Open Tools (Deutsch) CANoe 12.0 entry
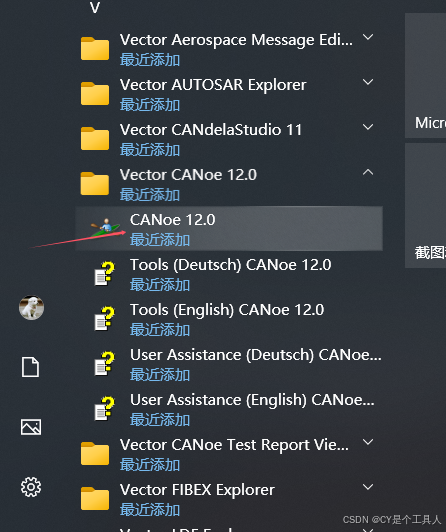The height and width of the screenshot is (532, 446). click(x=229, y=273)
